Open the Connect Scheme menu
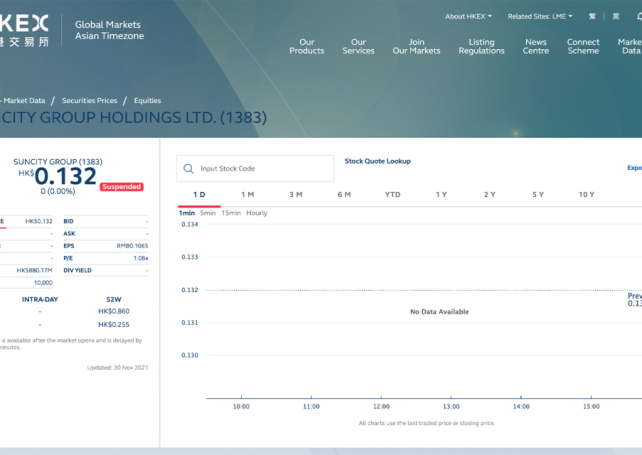 point(583,46)
